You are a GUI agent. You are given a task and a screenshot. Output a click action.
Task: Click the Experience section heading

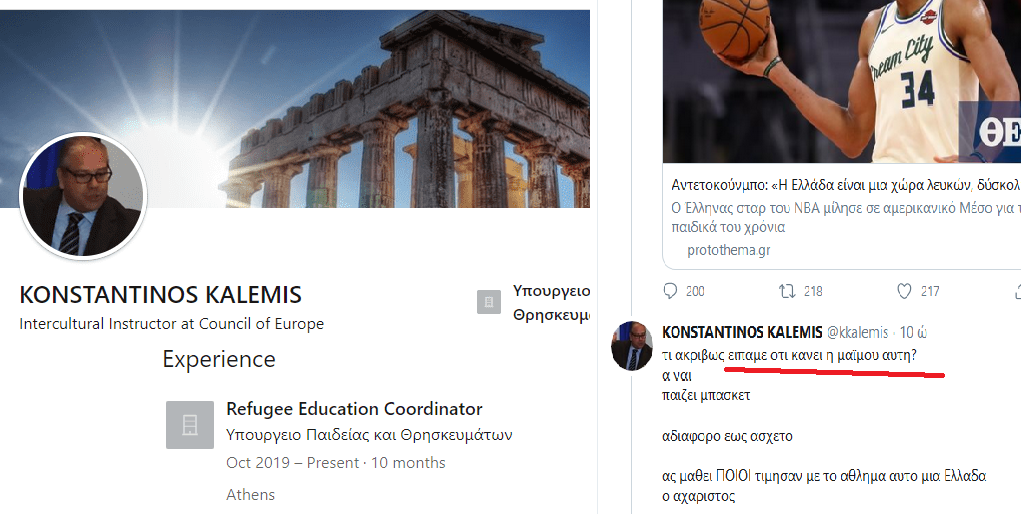(x=219, y=359)
